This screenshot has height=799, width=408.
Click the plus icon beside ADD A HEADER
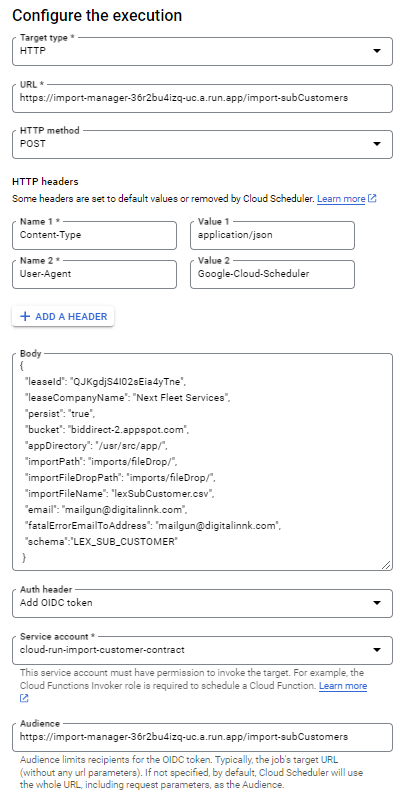click(x=24, y=316)
